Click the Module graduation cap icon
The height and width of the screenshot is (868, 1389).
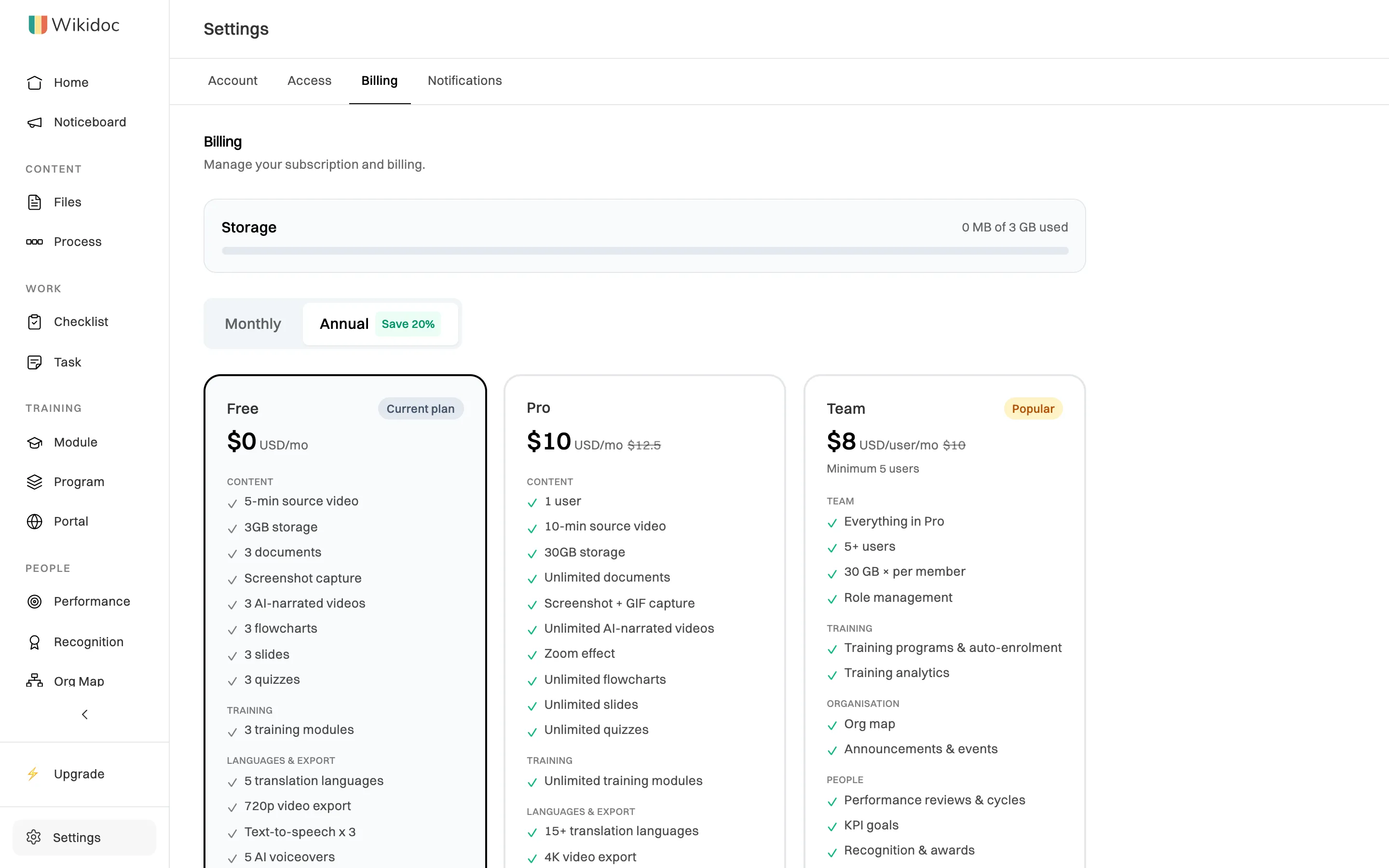(34, 443)
